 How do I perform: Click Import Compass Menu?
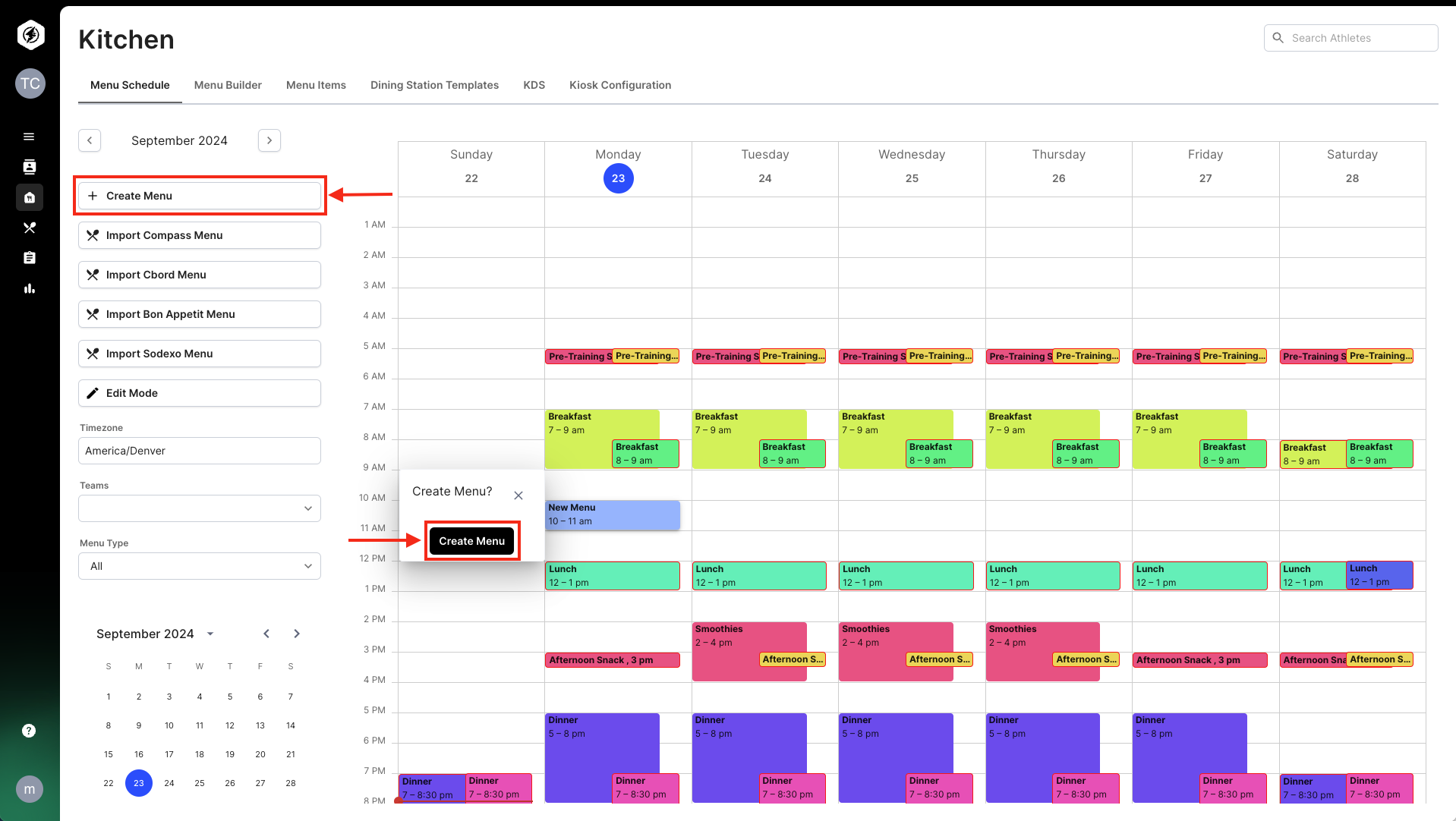[x=200, y=235]
